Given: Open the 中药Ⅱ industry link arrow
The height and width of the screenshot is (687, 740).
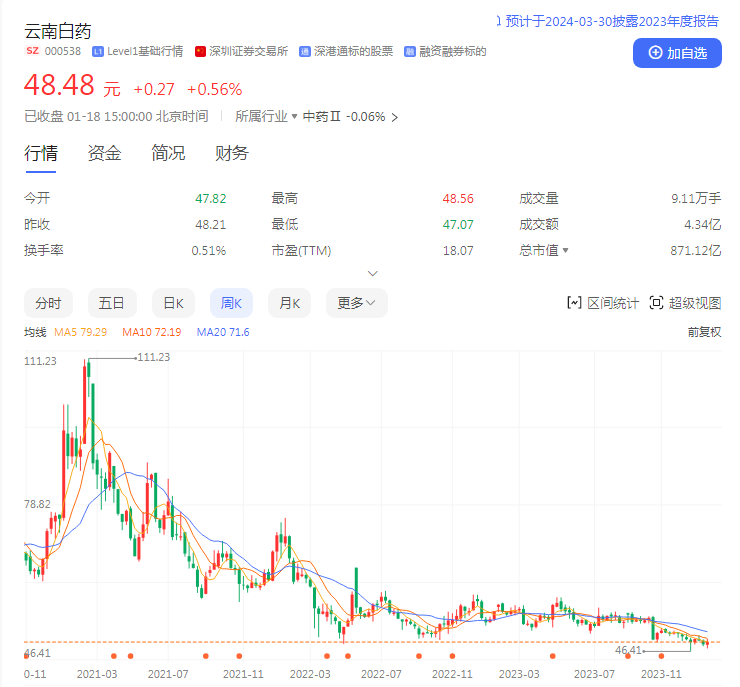Looking at the screenshot, I should pyautogui.click(x=395, y=117).
